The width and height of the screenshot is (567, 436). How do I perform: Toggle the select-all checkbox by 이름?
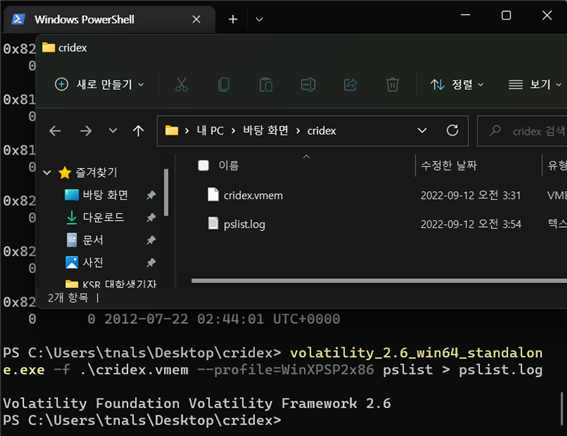point(203,166)
